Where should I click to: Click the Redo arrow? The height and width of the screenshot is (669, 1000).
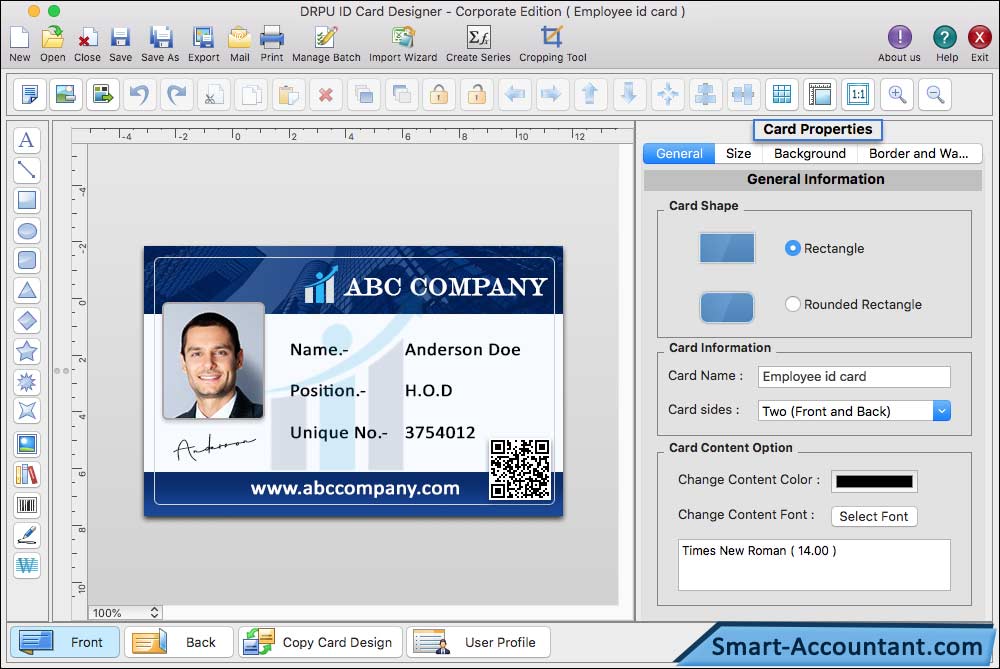(x=177, y=94)
